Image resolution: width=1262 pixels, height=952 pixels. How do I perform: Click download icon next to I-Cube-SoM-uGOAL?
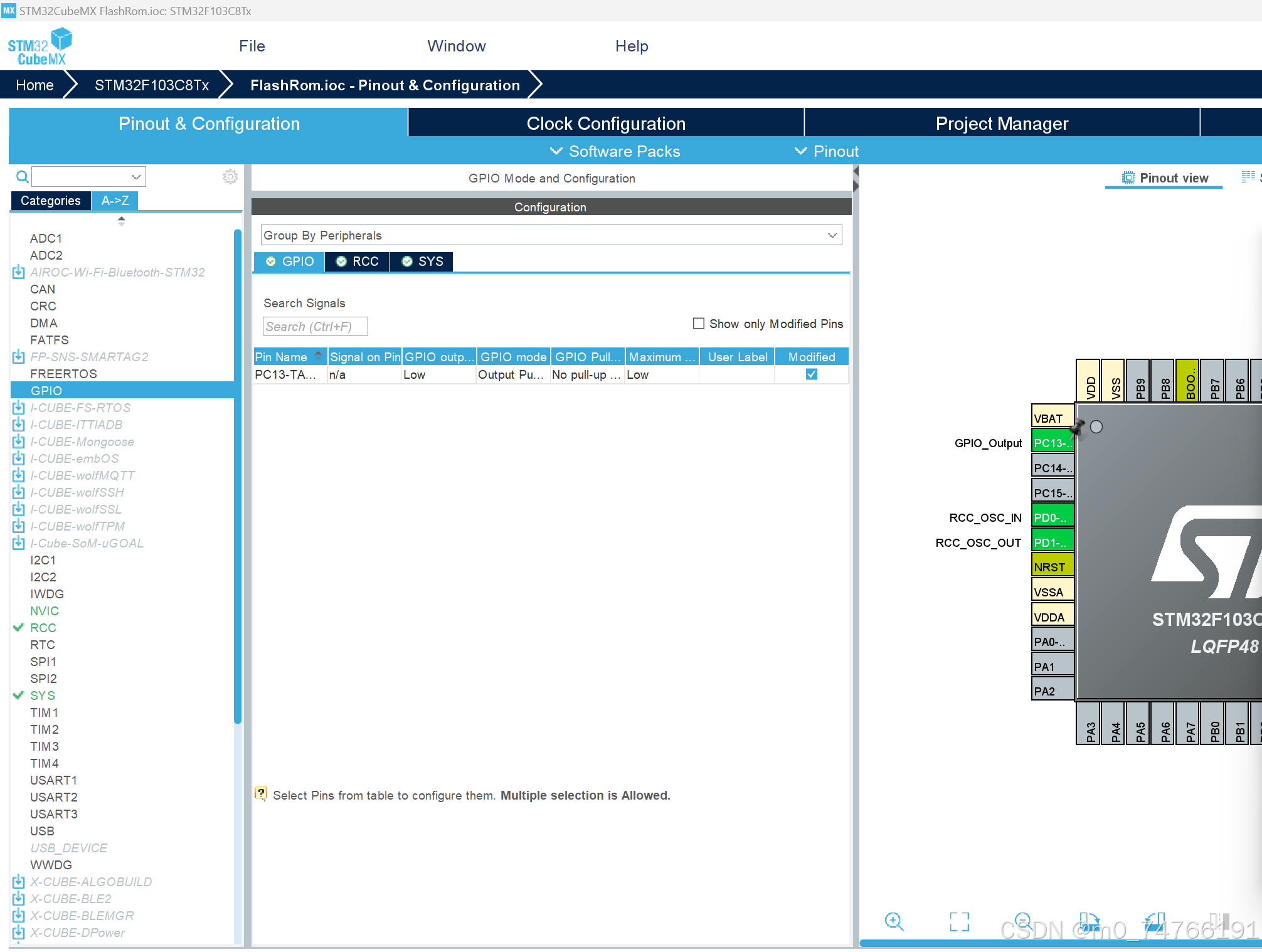tap(19, 543)
